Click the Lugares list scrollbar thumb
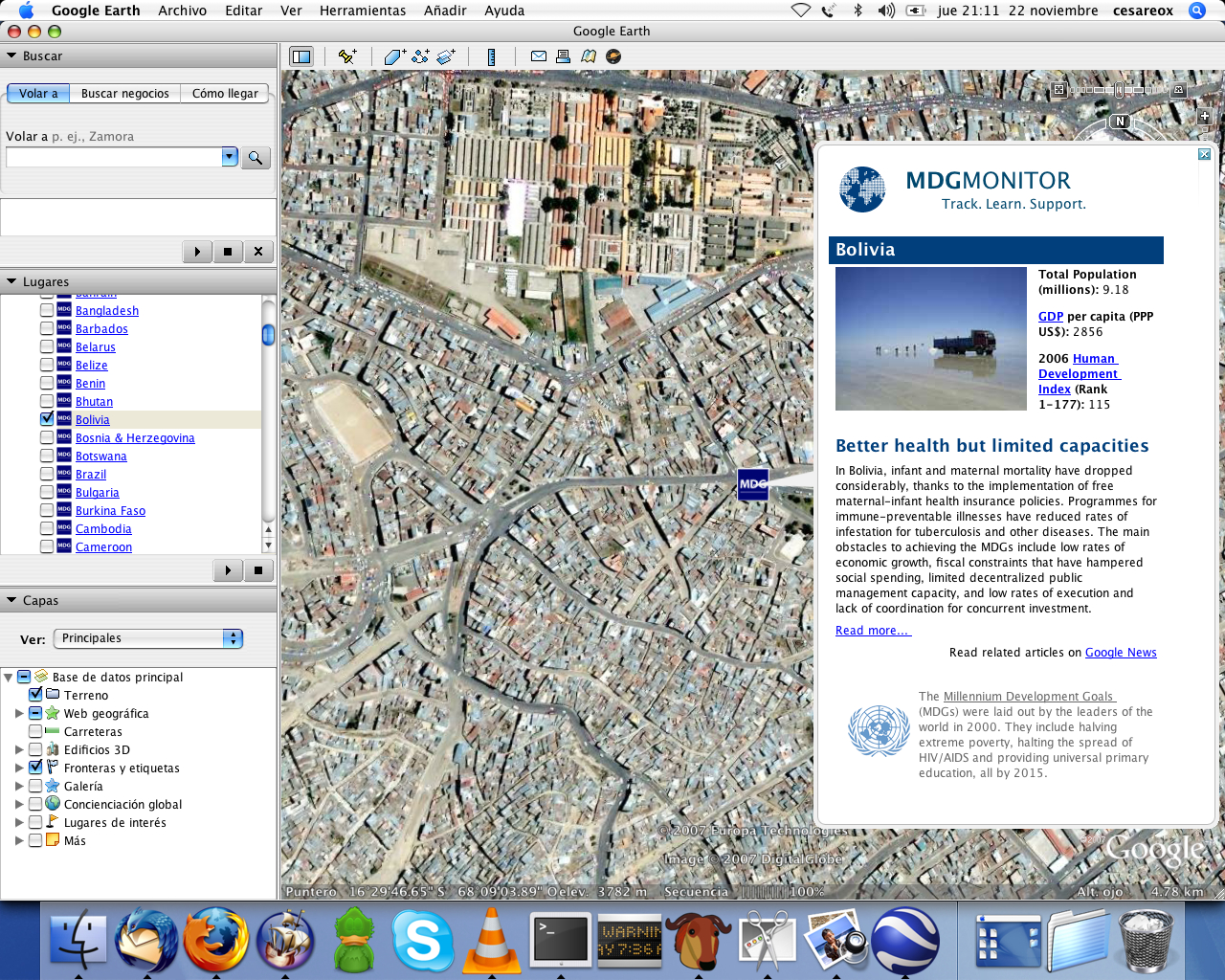1225x980 pixels. tap(269, 334)
